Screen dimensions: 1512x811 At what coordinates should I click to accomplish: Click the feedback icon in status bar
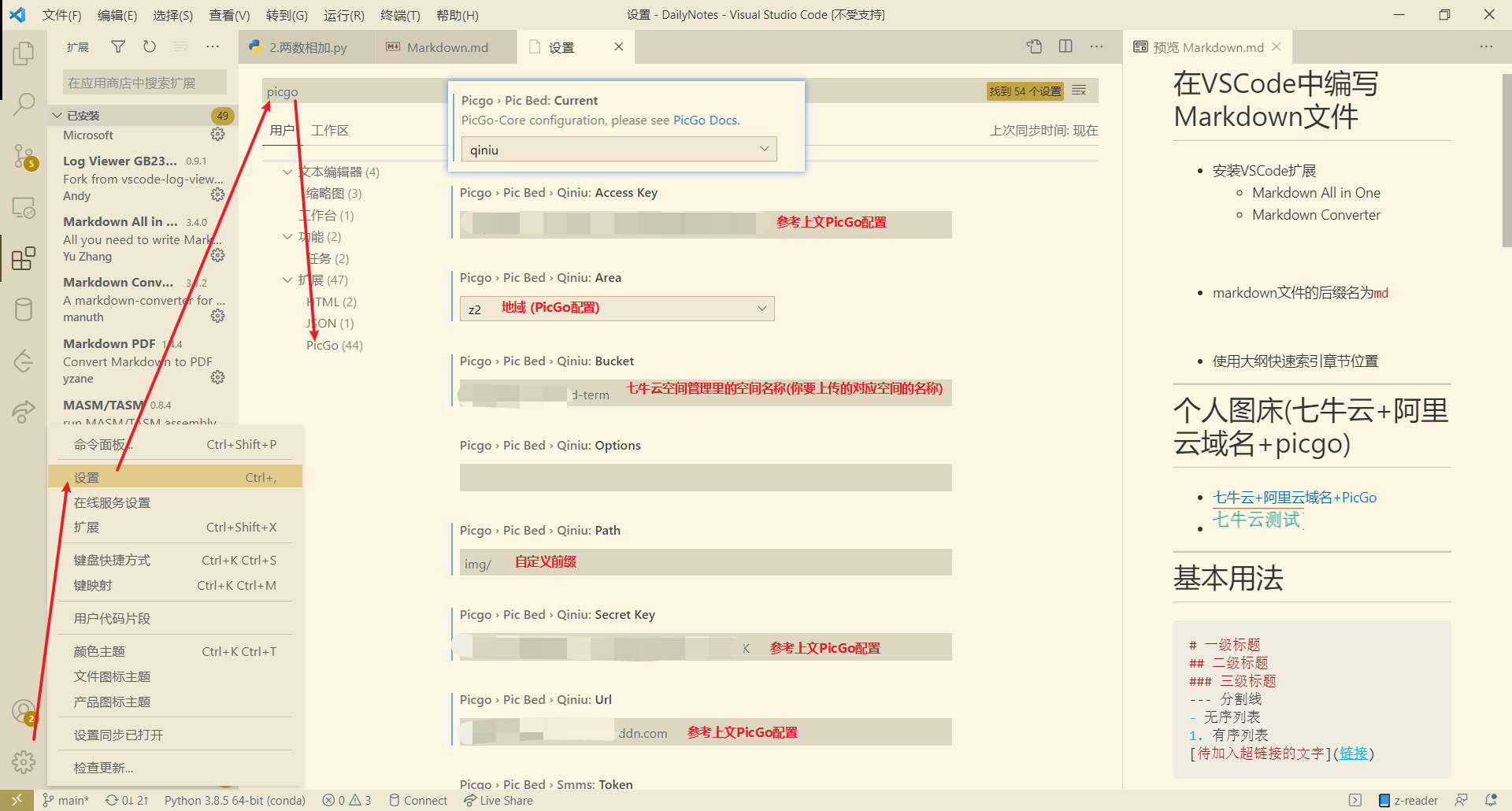pyautogui.click(x=1461, y=801)
